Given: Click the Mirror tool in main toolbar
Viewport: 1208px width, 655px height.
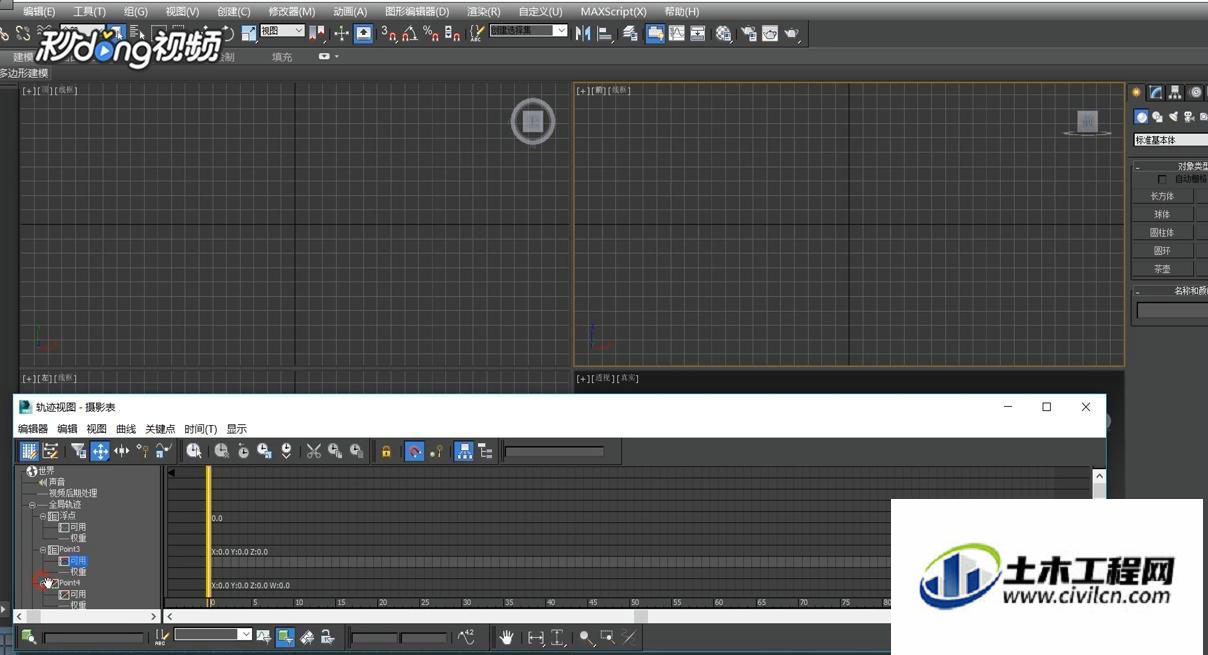Looking at the screenshot, I should pyautogui.click(x=583, y=33).
